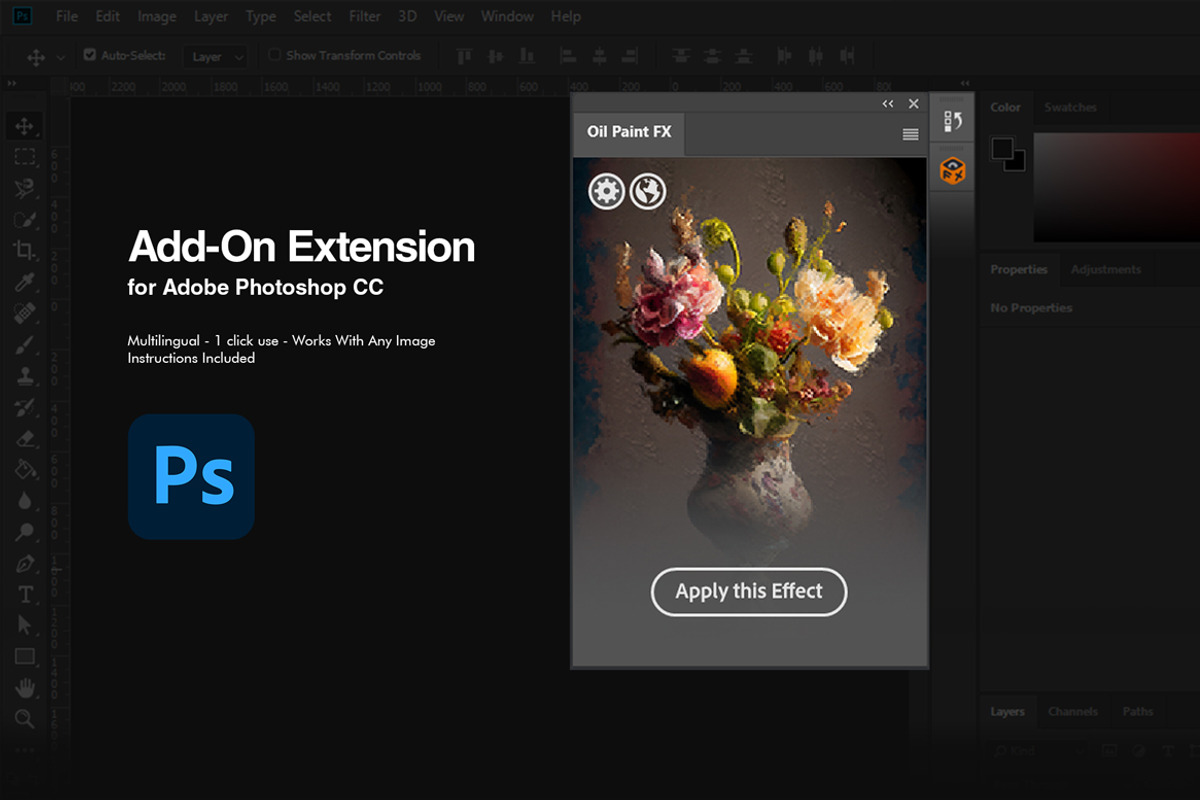Image resolution: width=1200 pixels, height=800 pixels.
Task: Open the Oil Paint FX panel hamburger menu
Action: click(x=910, y=134)
